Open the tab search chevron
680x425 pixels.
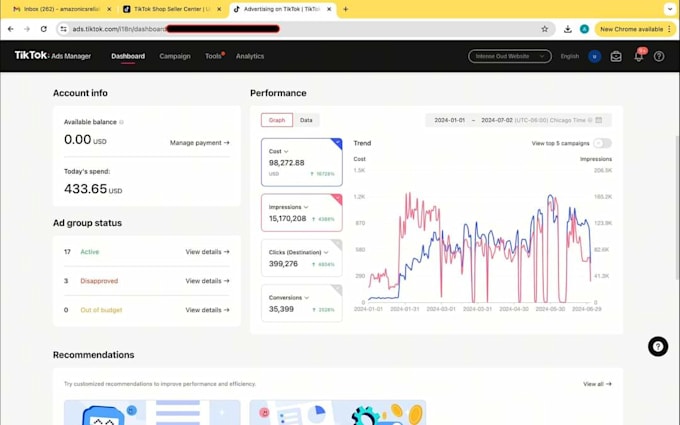[670, 9]
